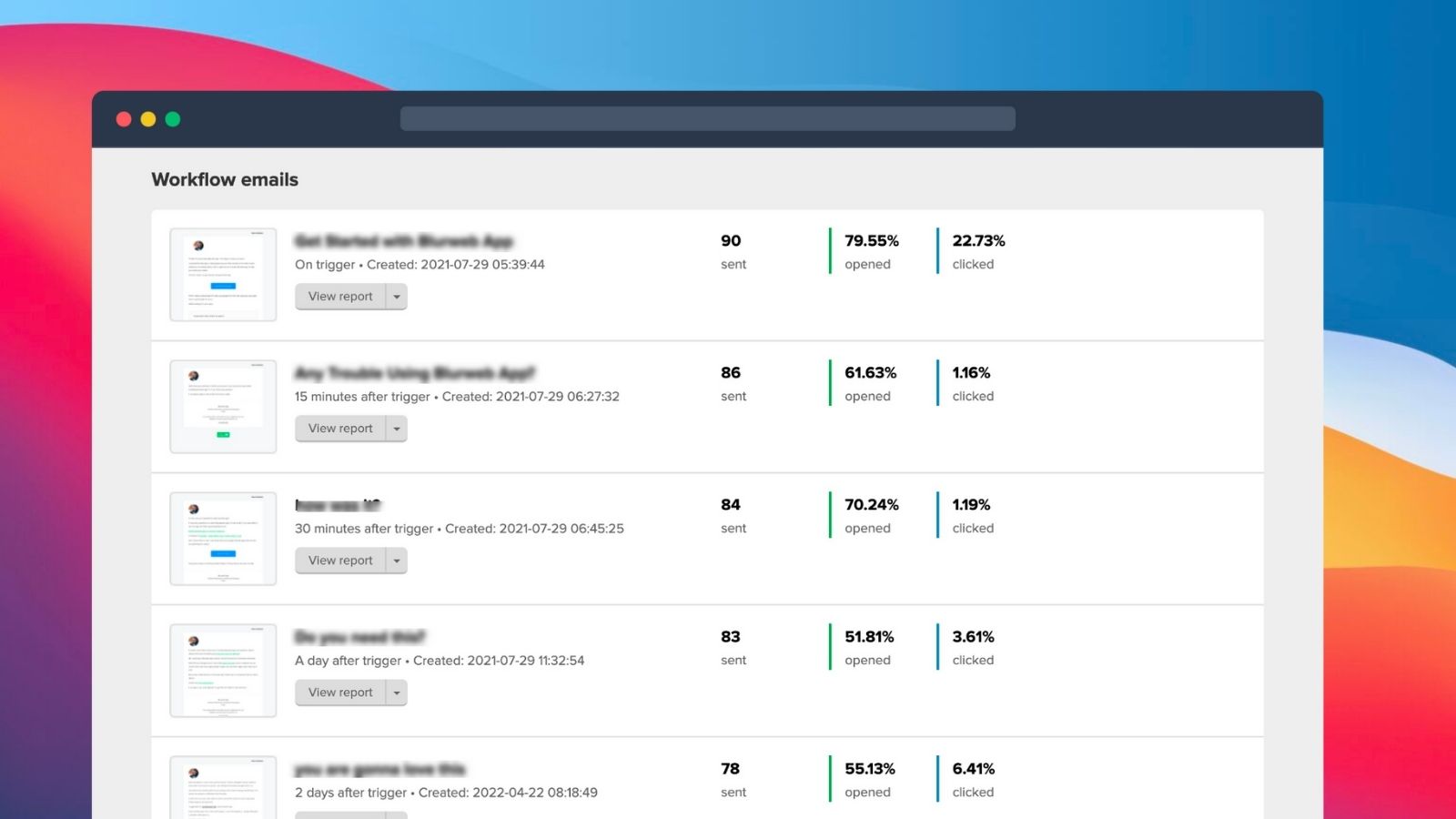Click the '90' sent count
The height and width of the screenshot is (819, 1456).
(731, 241)
